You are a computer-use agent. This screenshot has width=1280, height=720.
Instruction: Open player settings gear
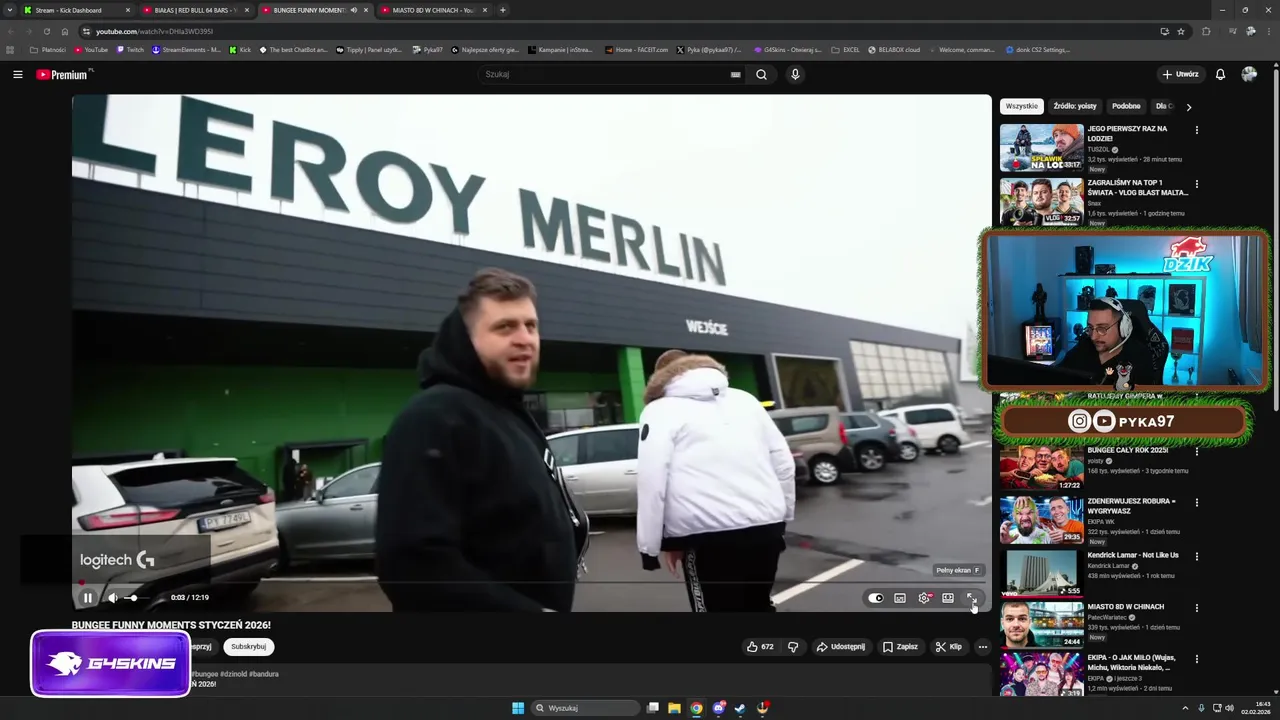click(x=924, y=598)
